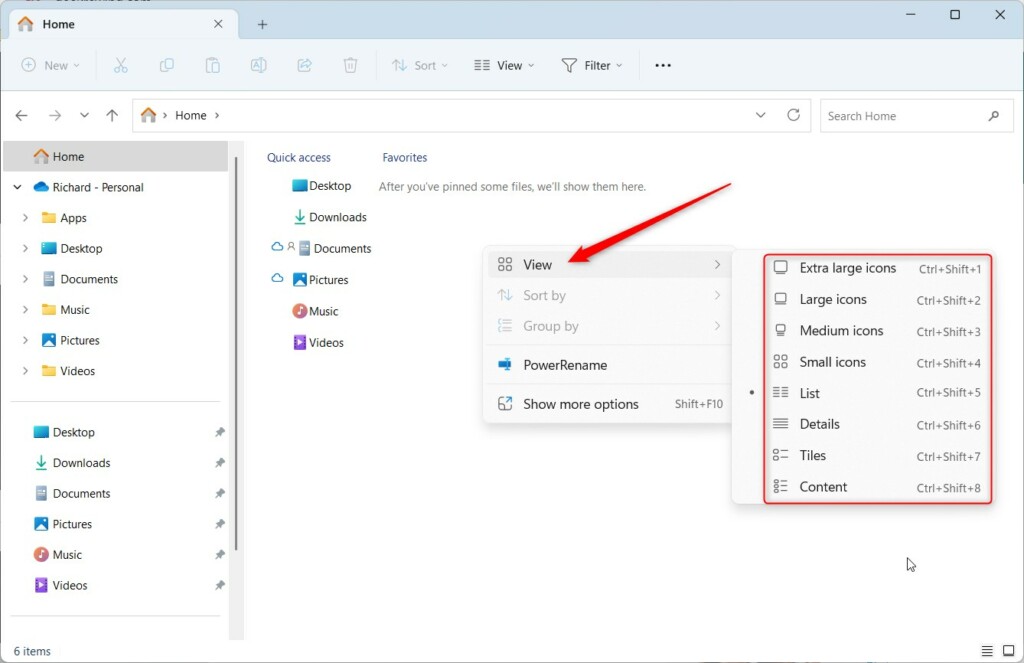
Task: Select Medium icons view
Action: pyautogui.click(x=877, y=331)
